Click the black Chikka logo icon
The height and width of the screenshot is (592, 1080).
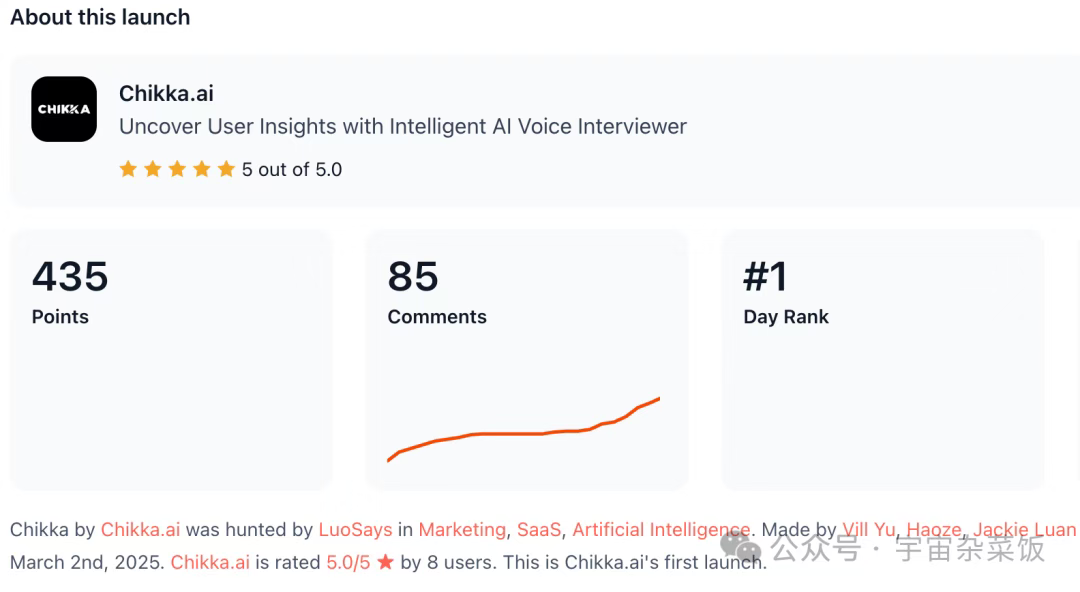click(x=64, y=109)
